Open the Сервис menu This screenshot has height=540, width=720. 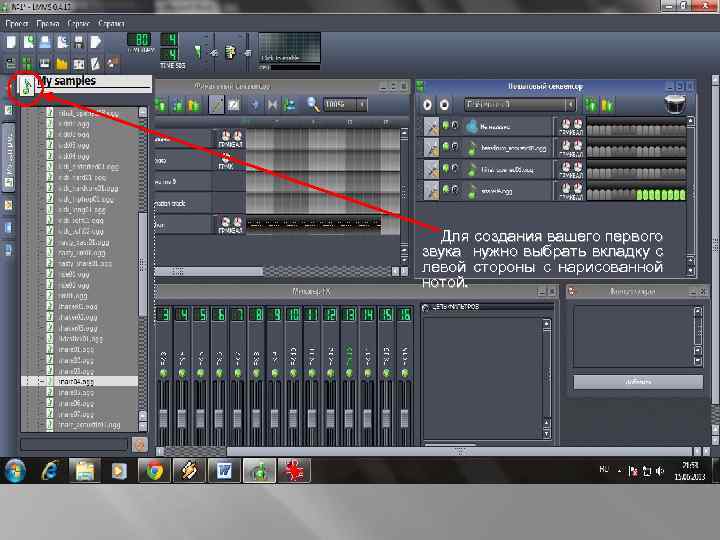click(79, 23)
